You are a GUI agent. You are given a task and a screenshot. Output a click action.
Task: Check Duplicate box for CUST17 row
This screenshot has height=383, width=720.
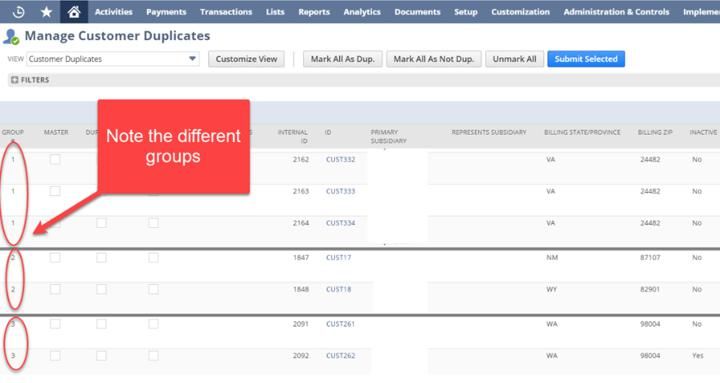point(101,258)
